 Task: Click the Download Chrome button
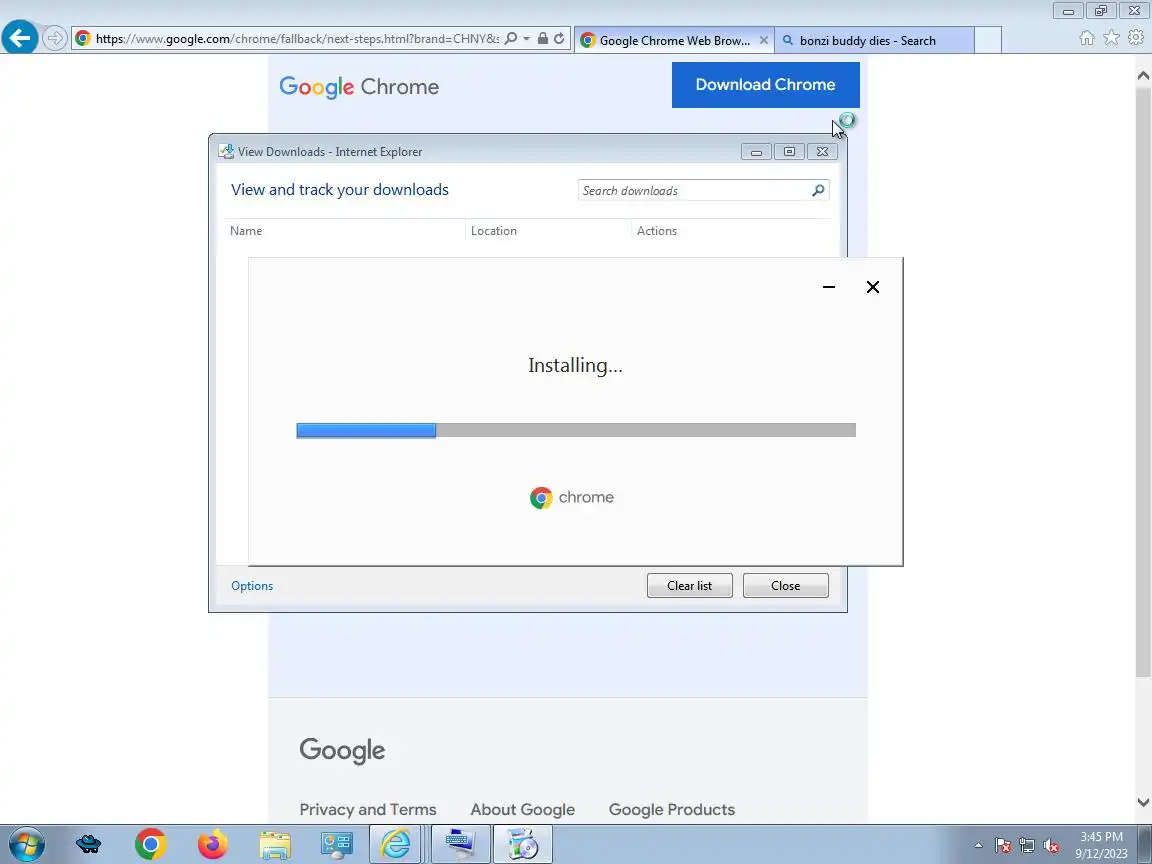[766, 84]
